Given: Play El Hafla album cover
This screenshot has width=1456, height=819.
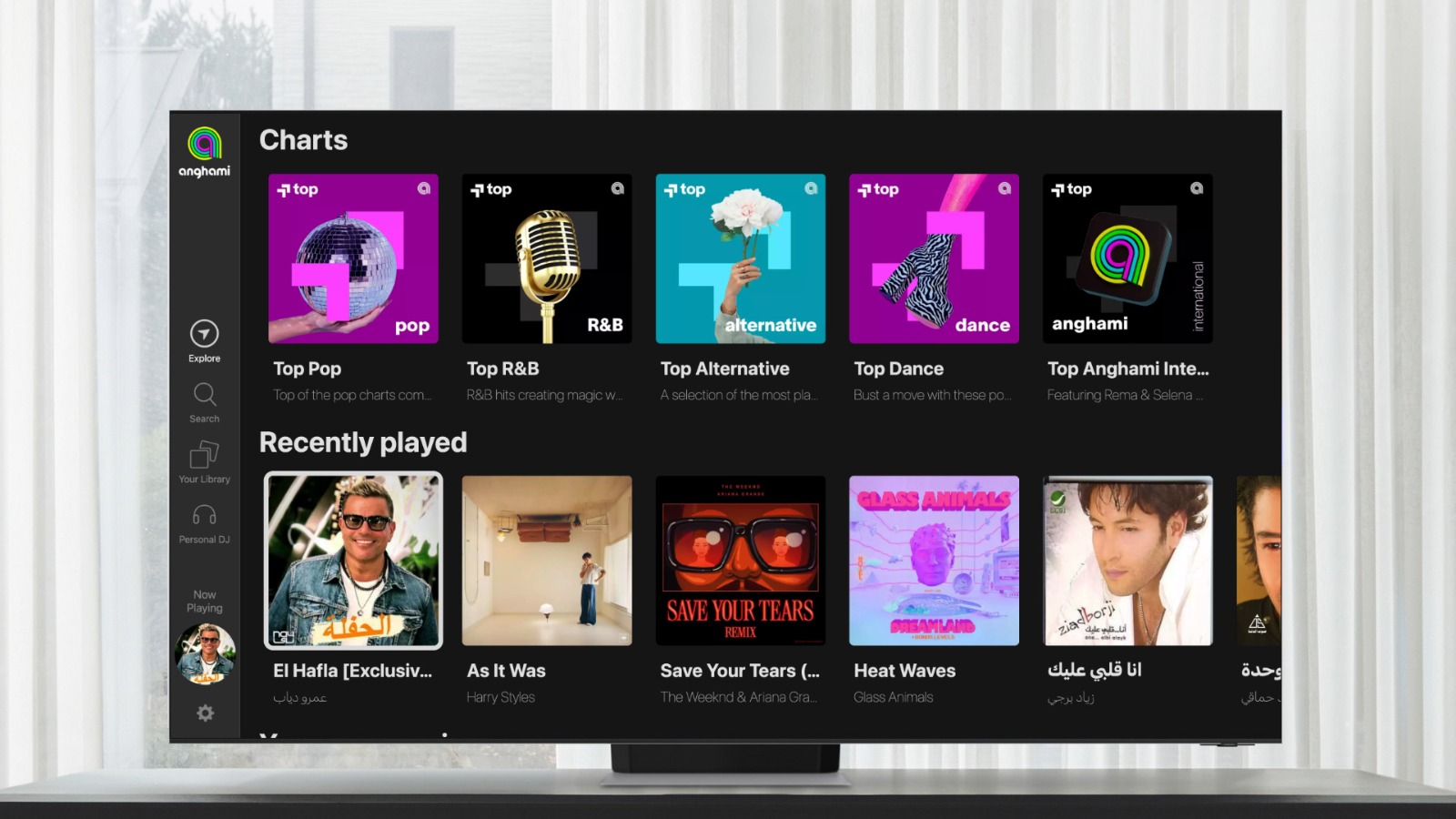Looking at the screenshot, I should pos(353,561).
